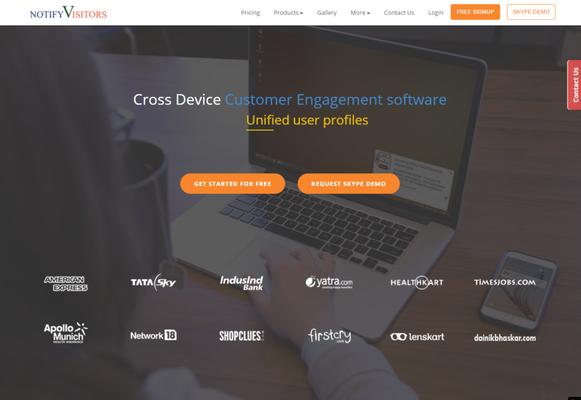Open the IndusInd Bank logo
The width and height of the screenshot is (581, 400).
coord(242,283)
